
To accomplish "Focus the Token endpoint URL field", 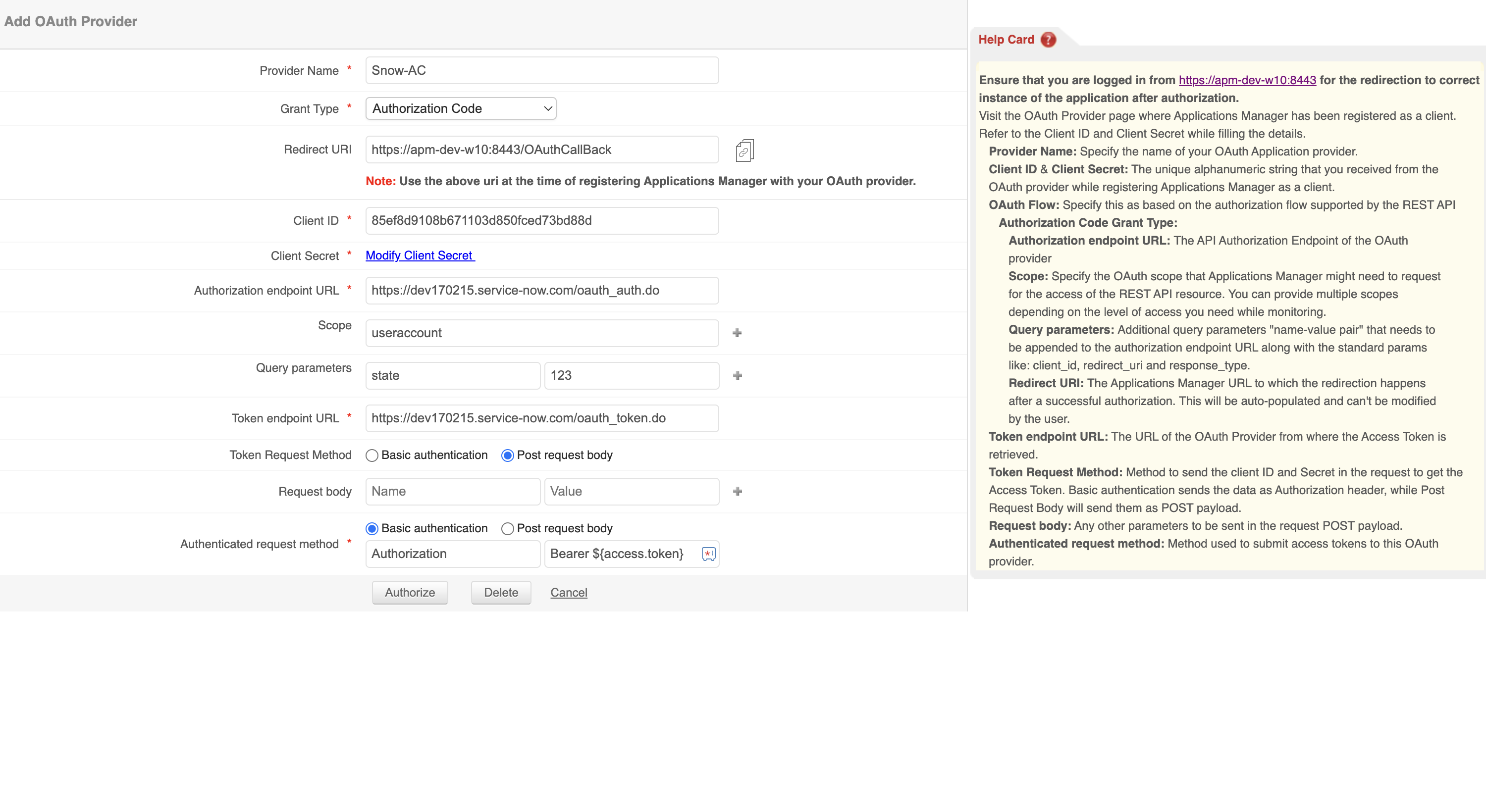I will tap(542, 418).
